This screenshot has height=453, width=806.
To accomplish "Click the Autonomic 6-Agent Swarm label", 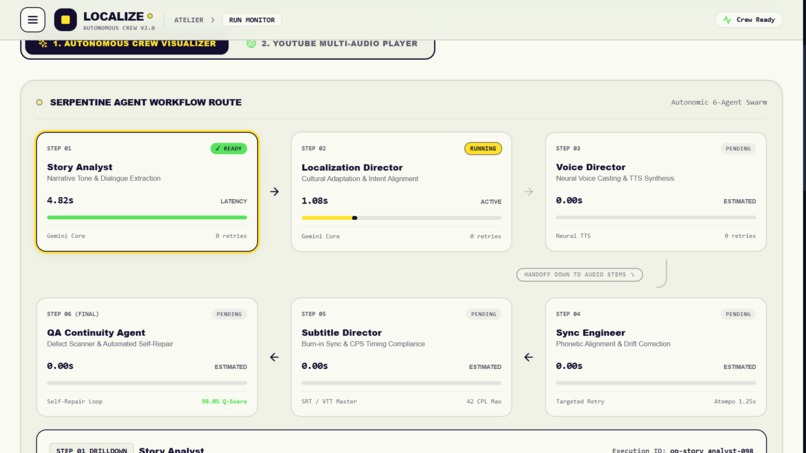I will (x=719, y=102).
